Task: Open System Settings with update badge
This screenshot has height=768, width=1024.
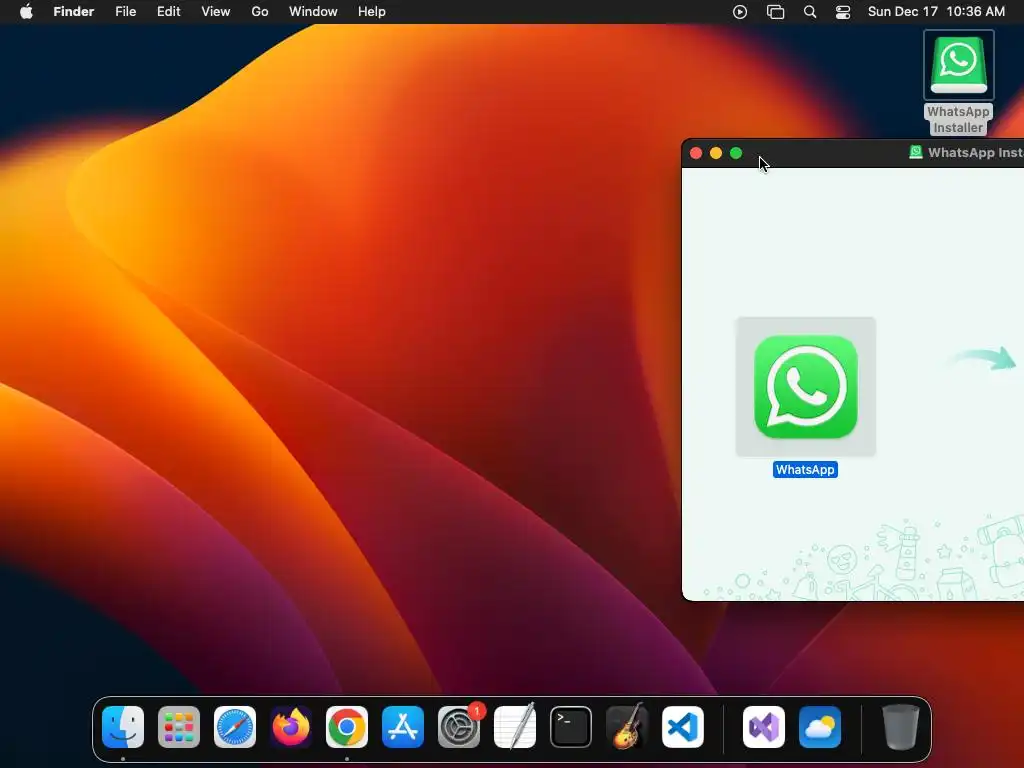Action: [459, 727]
